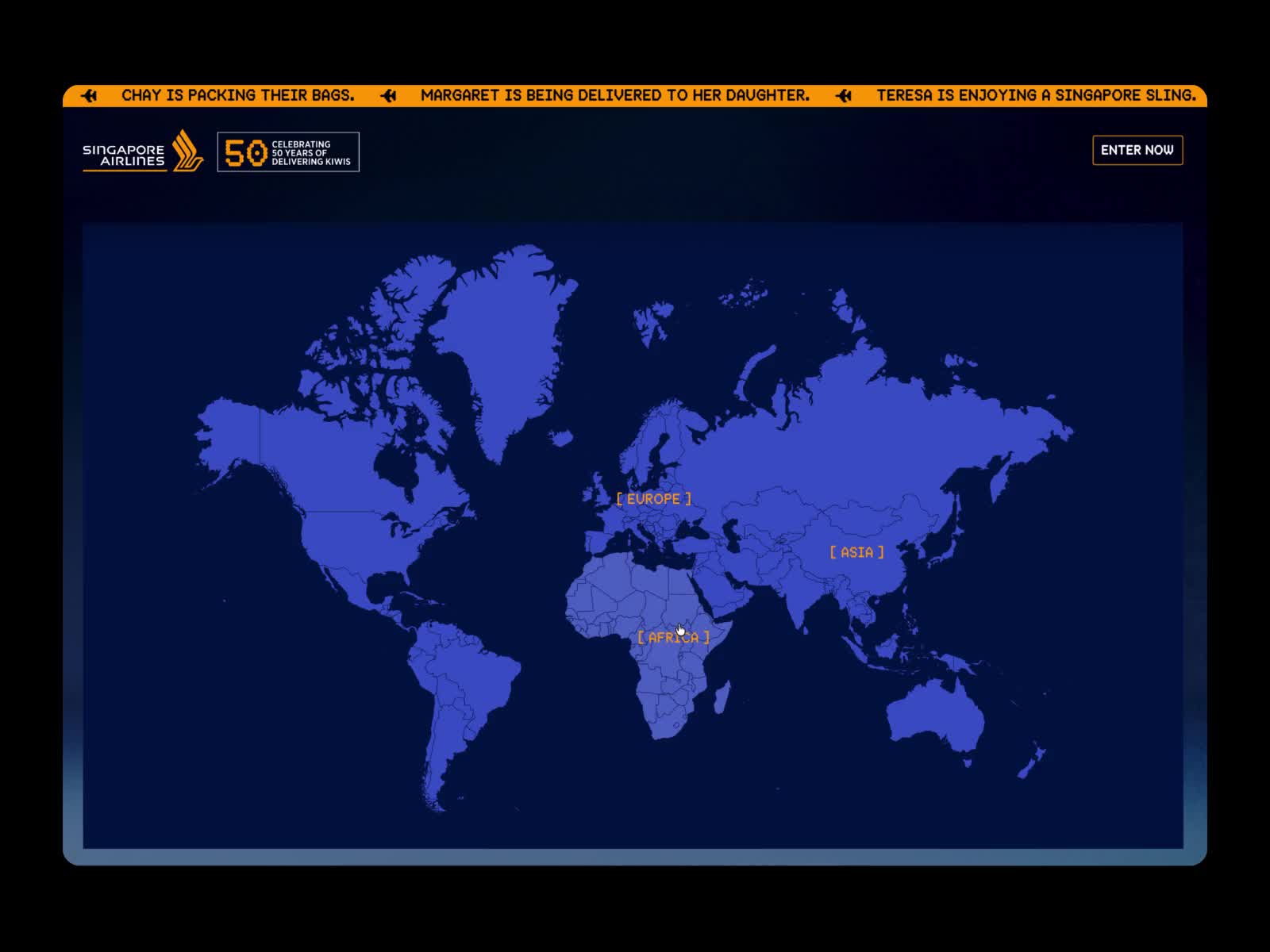
Task: Click New Zealand on the map
Action: [1032, 762]
